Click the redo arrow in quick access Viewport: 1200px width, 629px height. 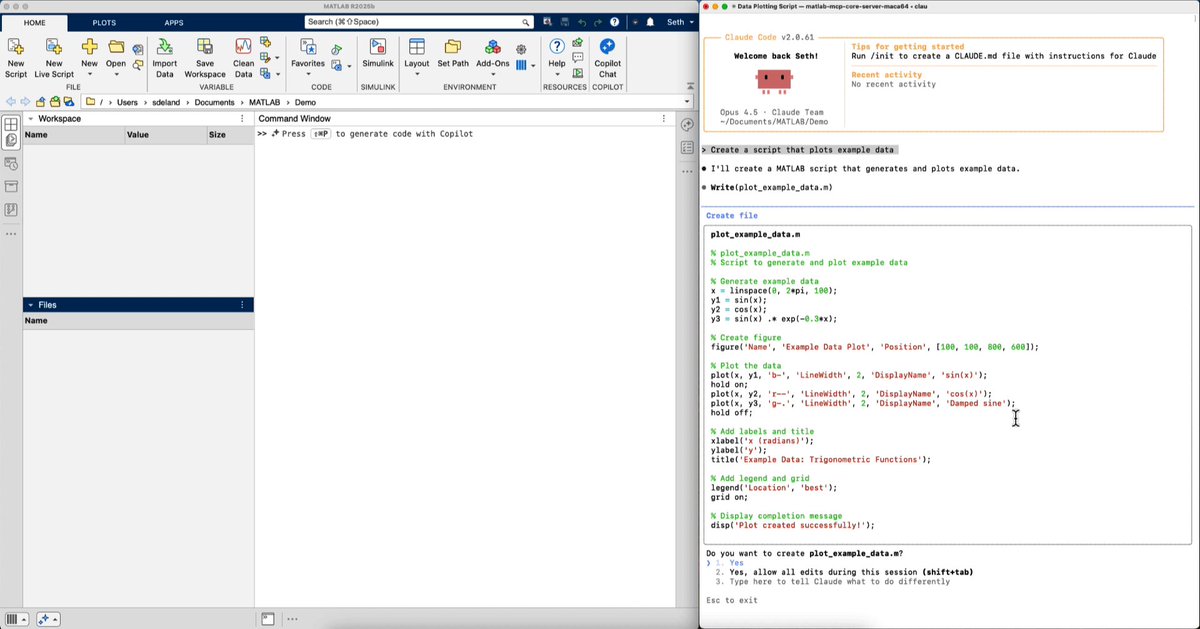point(598,22)
